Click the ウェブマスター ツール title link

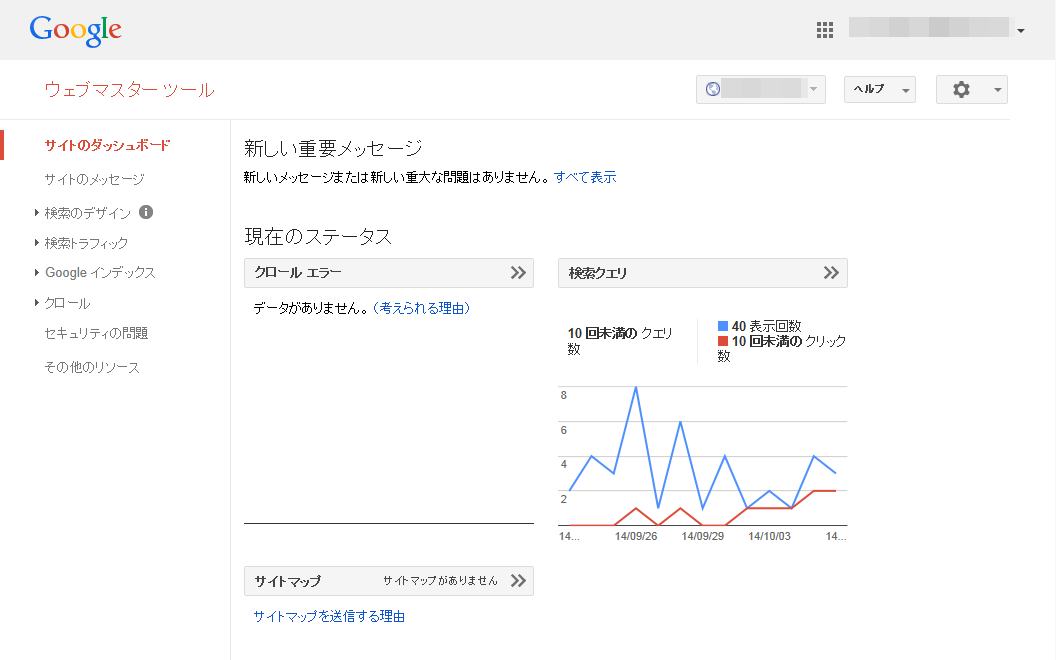click(x=129, y=90)
